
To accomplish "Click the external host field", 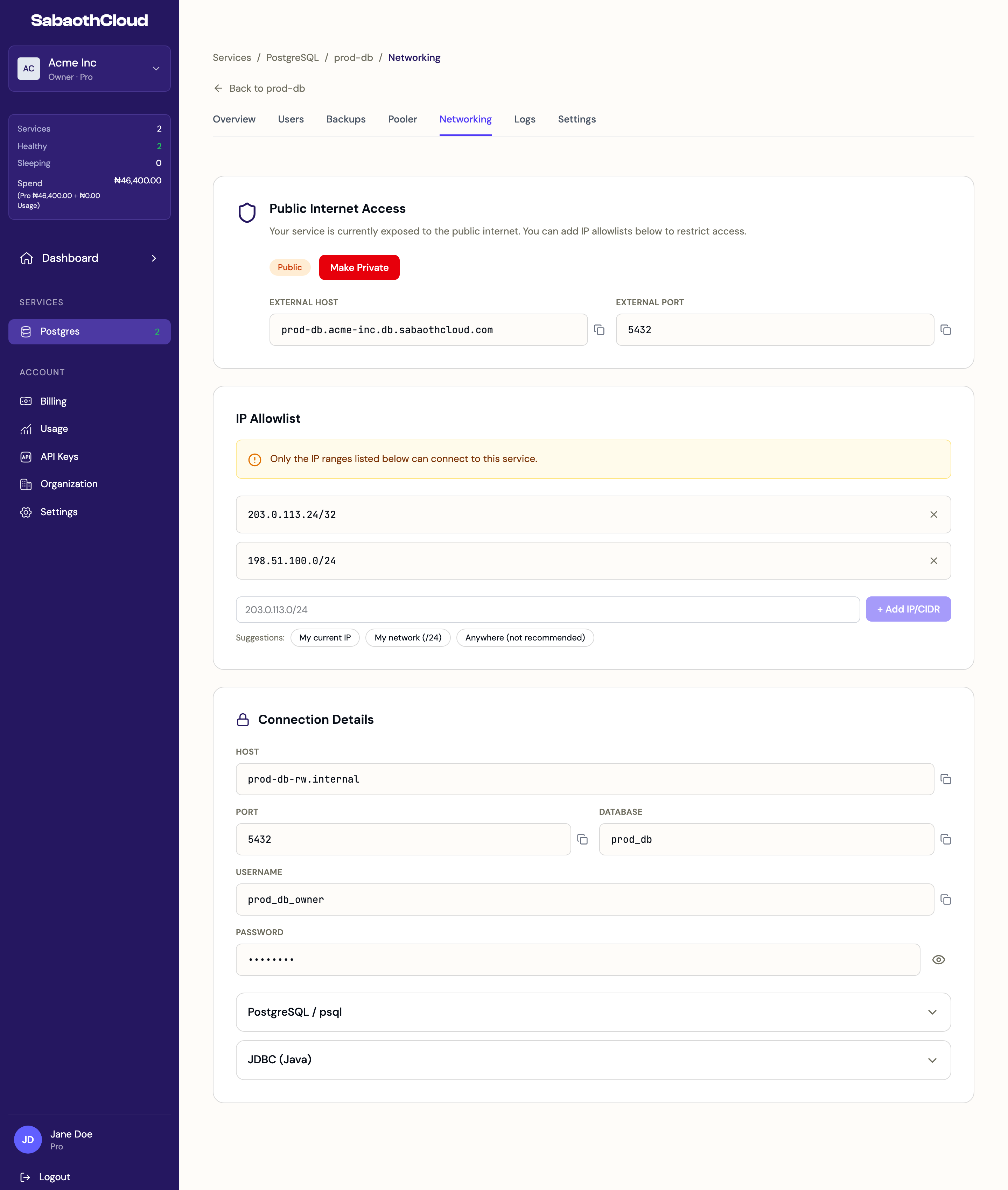I will coord(428,330).
